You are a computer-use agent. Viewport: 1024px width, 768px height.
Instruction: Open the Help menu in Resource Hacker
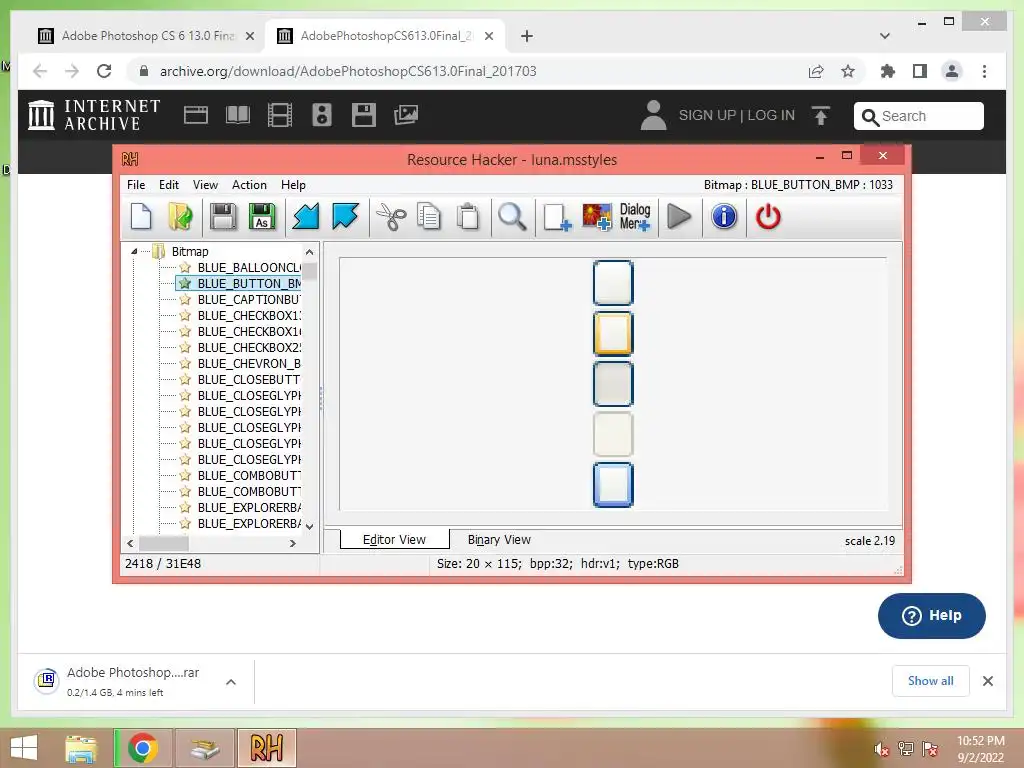click(293, 185)
